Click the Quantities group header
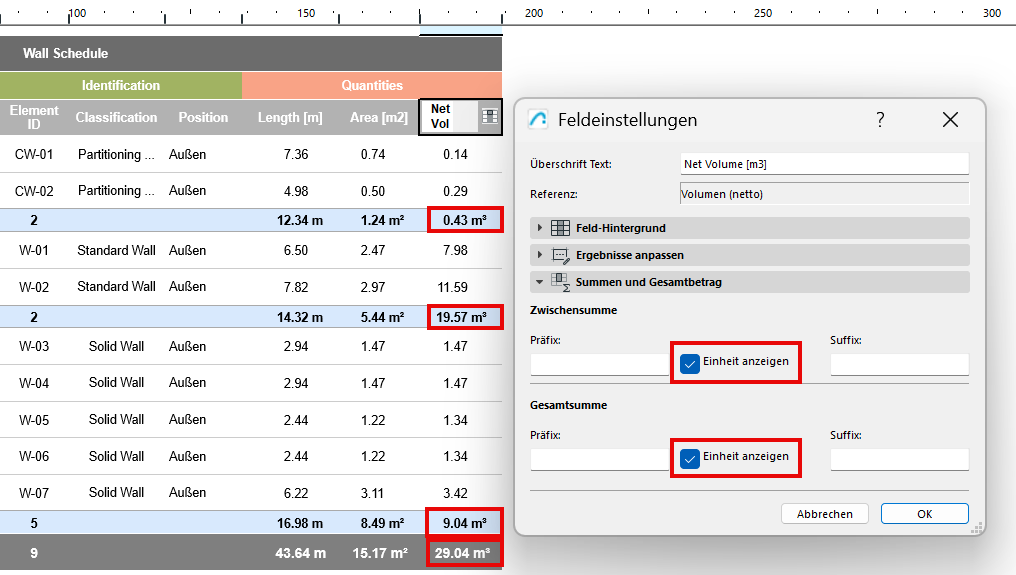 click(372, 86)
